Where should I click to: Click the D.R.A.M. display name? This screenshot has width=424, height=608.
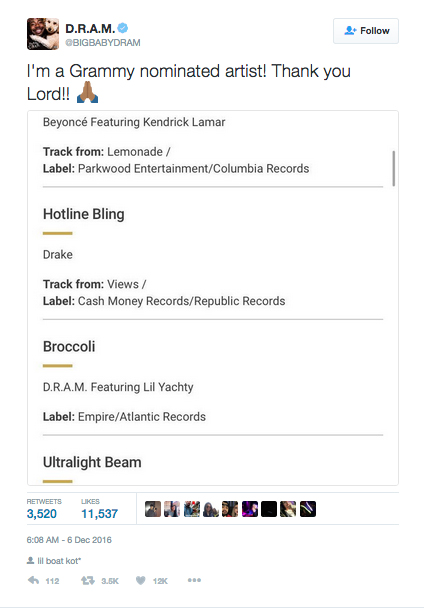point(90,28)
